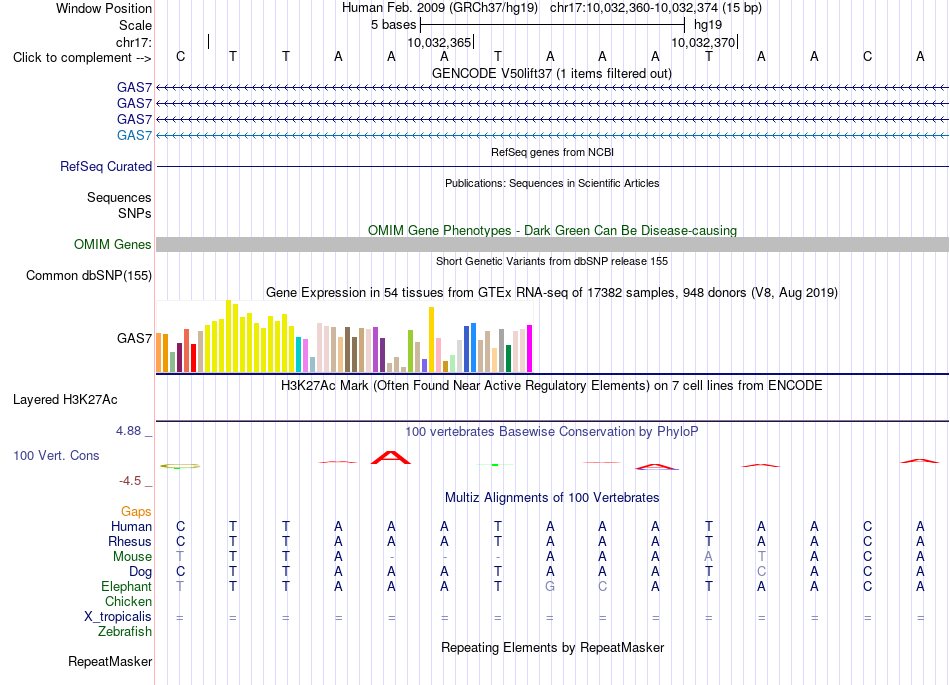
Task: Click the gray A base in Mouse row
Action: click(708, 556)
